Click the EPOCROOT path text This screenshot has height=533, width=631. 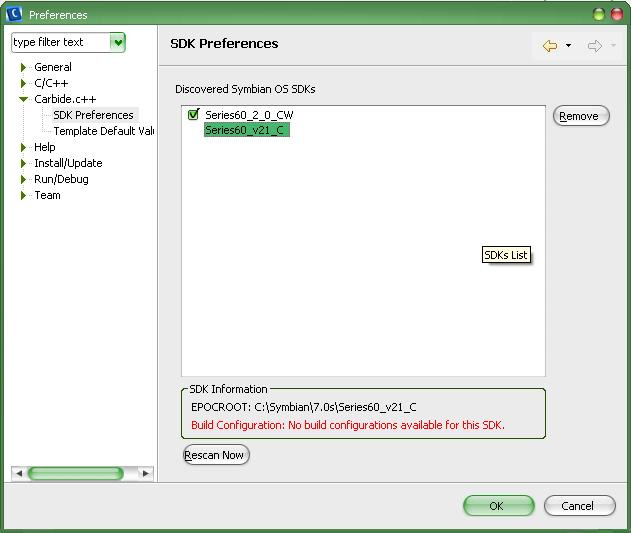304,407
